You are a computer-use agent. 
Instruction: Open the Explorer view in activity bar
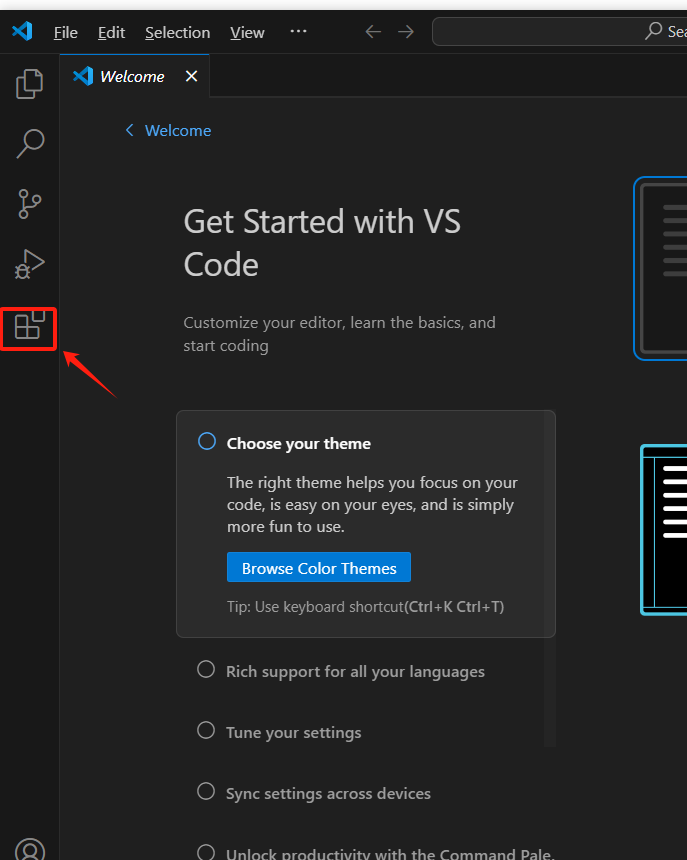30,84
